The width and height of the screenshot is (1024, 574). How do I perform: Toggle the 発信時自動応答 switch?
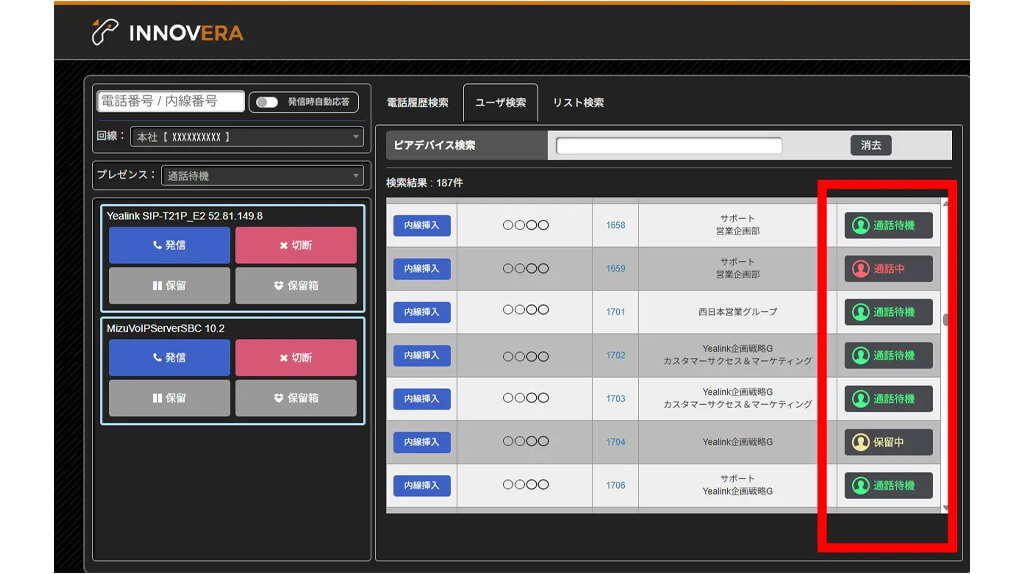click(266, 102)
